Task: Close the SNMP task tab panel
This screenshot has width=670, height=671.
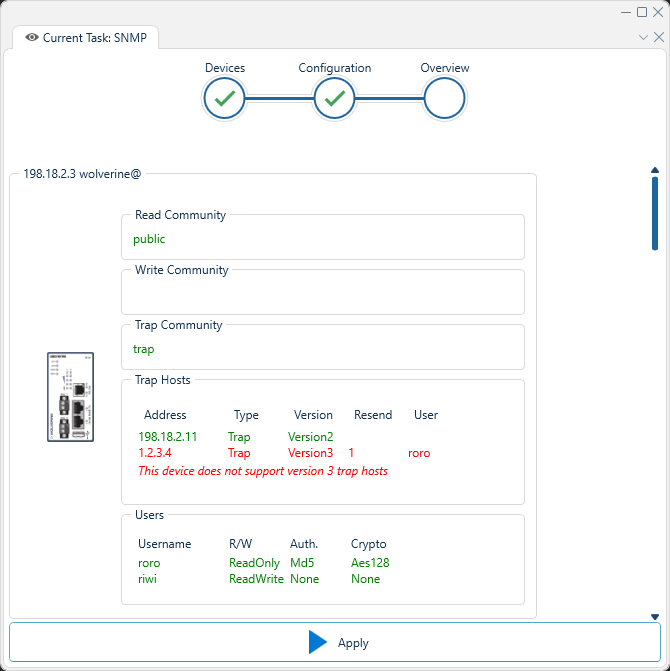Action: click(659, 38)
